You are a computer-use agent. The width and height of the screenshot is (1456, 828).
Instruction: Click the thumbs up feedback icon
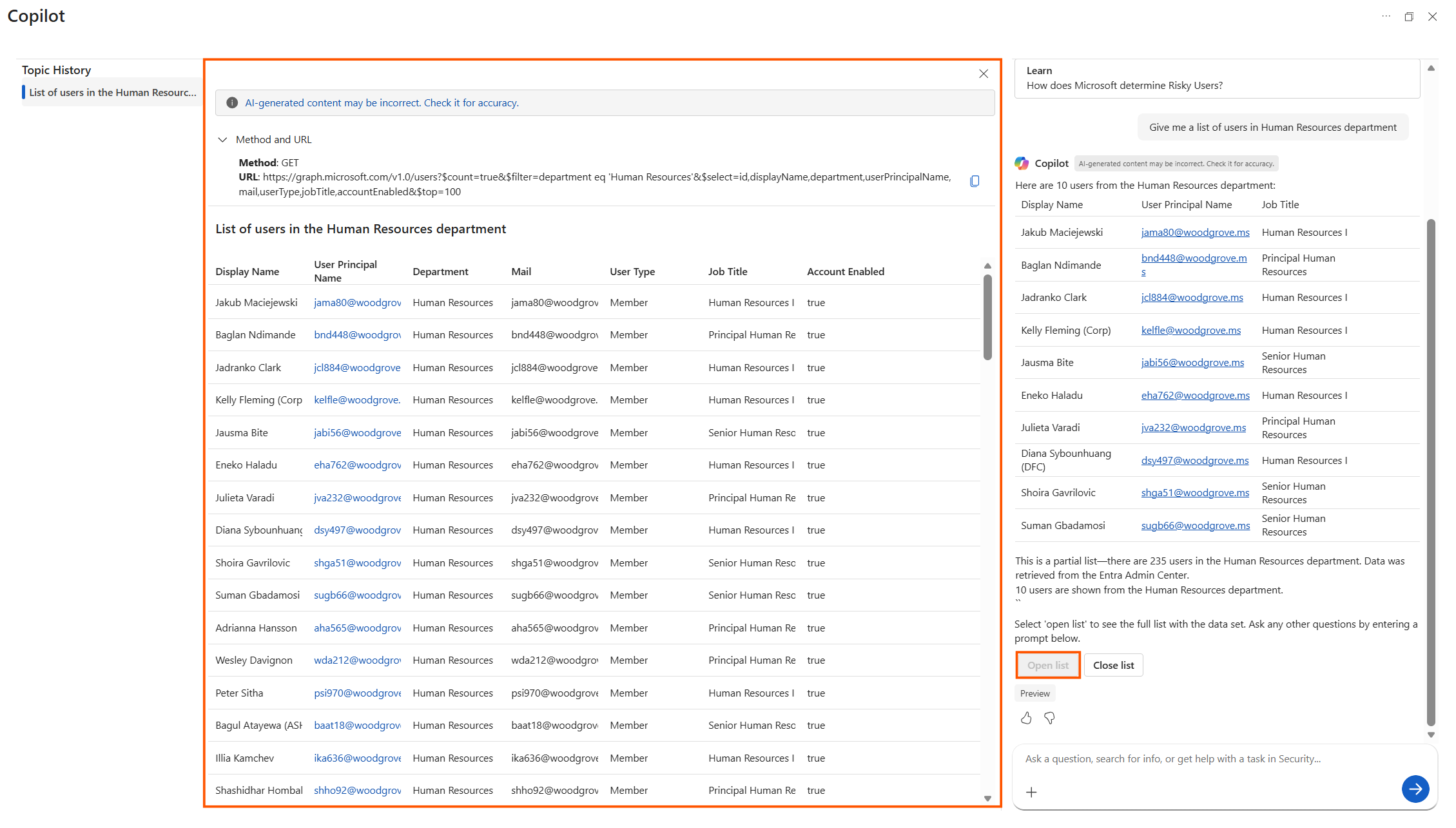pyautogui.click(x=1026, y=718)
